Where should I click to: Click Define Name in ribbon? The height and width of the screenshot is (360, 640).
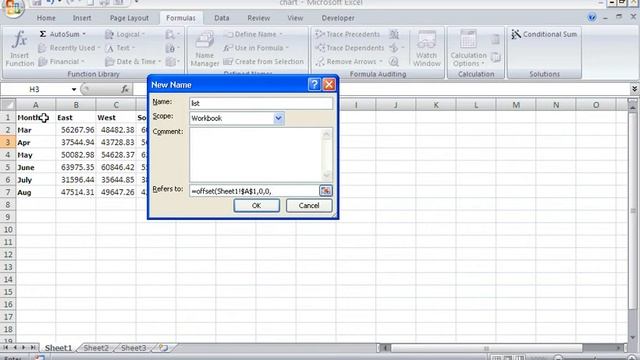point(254,34)
